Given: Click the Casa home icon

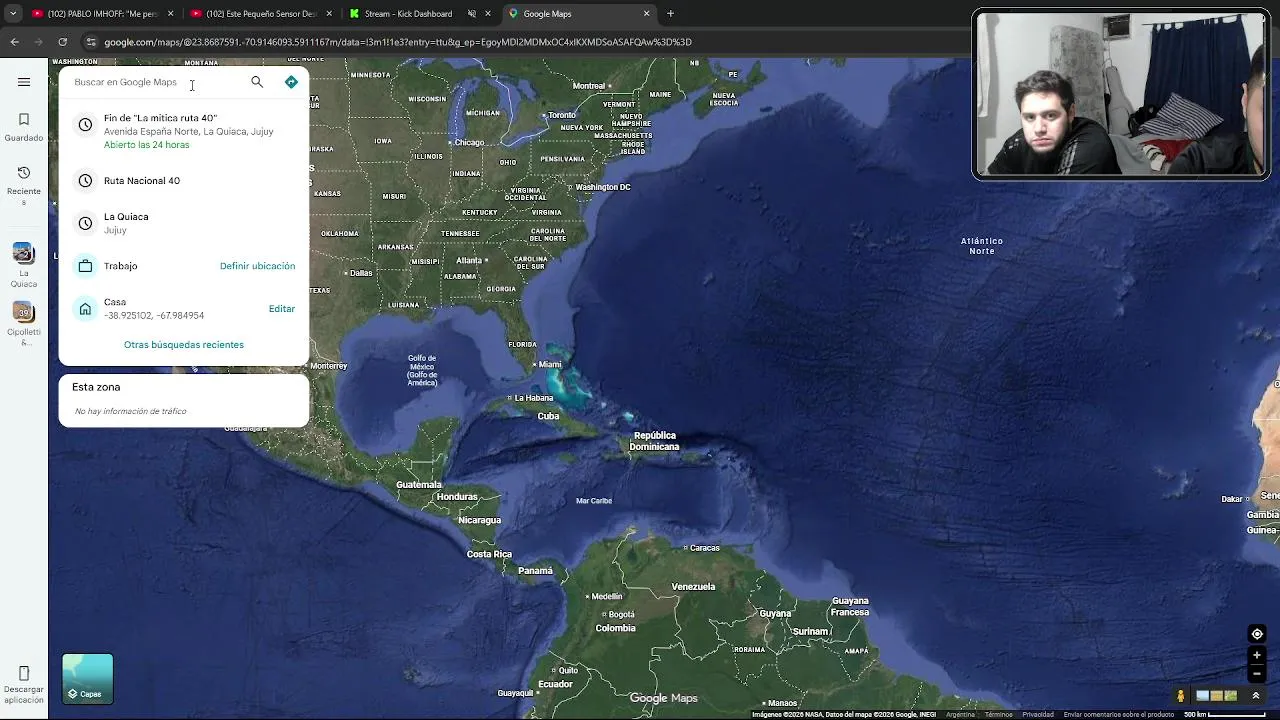Looking at the screenshot, I should click(85, 309).
